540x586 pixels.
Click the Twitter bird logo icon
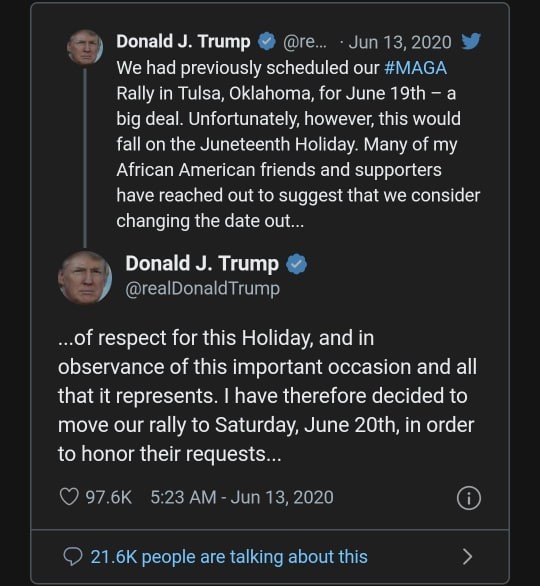471,41
